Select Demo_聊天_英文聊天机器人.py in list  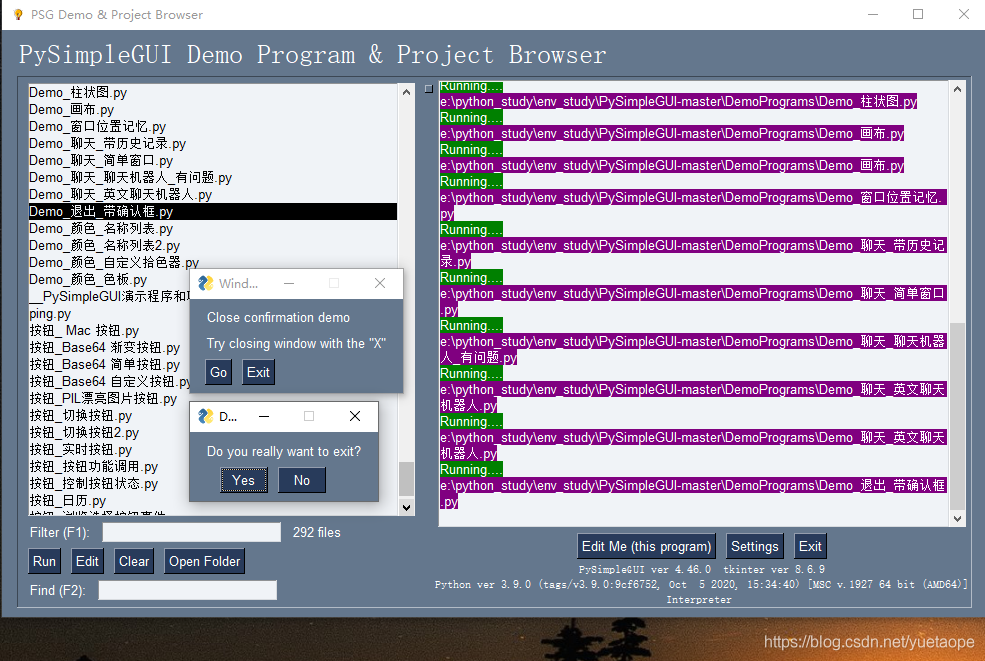213,194
